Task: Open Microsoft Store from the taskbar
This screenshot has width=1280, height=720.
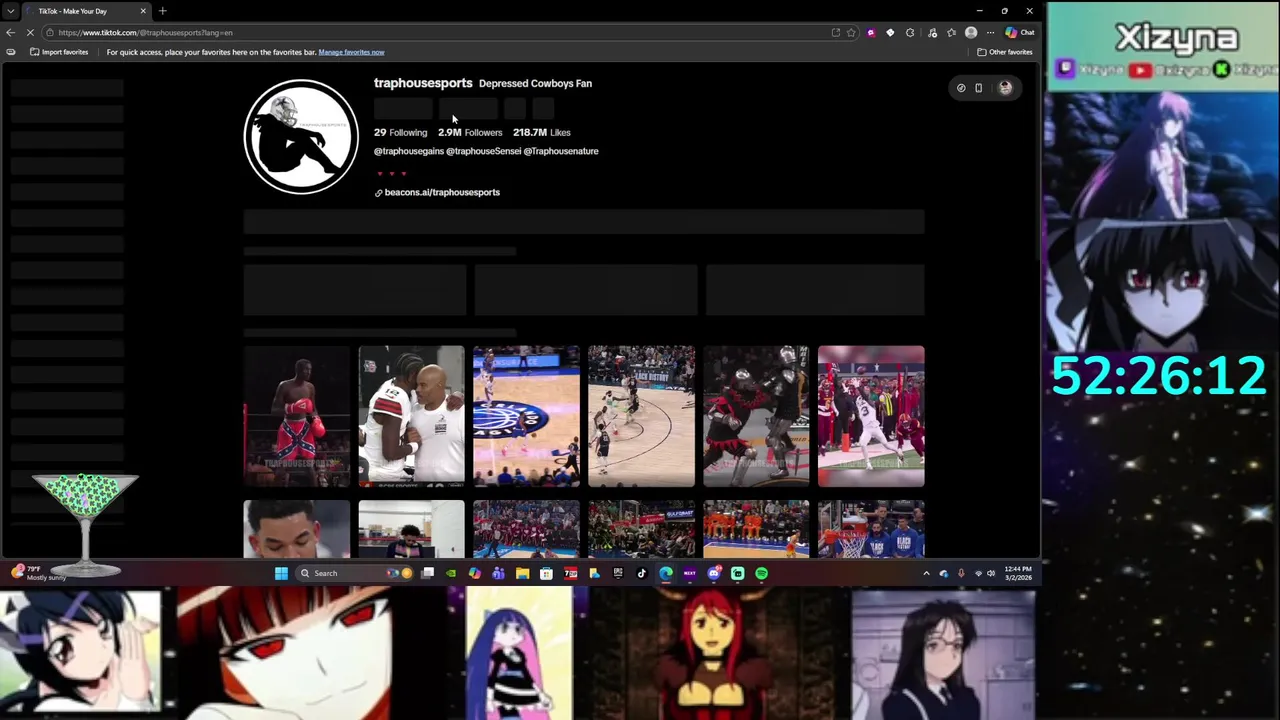Action: click(546, 573)
